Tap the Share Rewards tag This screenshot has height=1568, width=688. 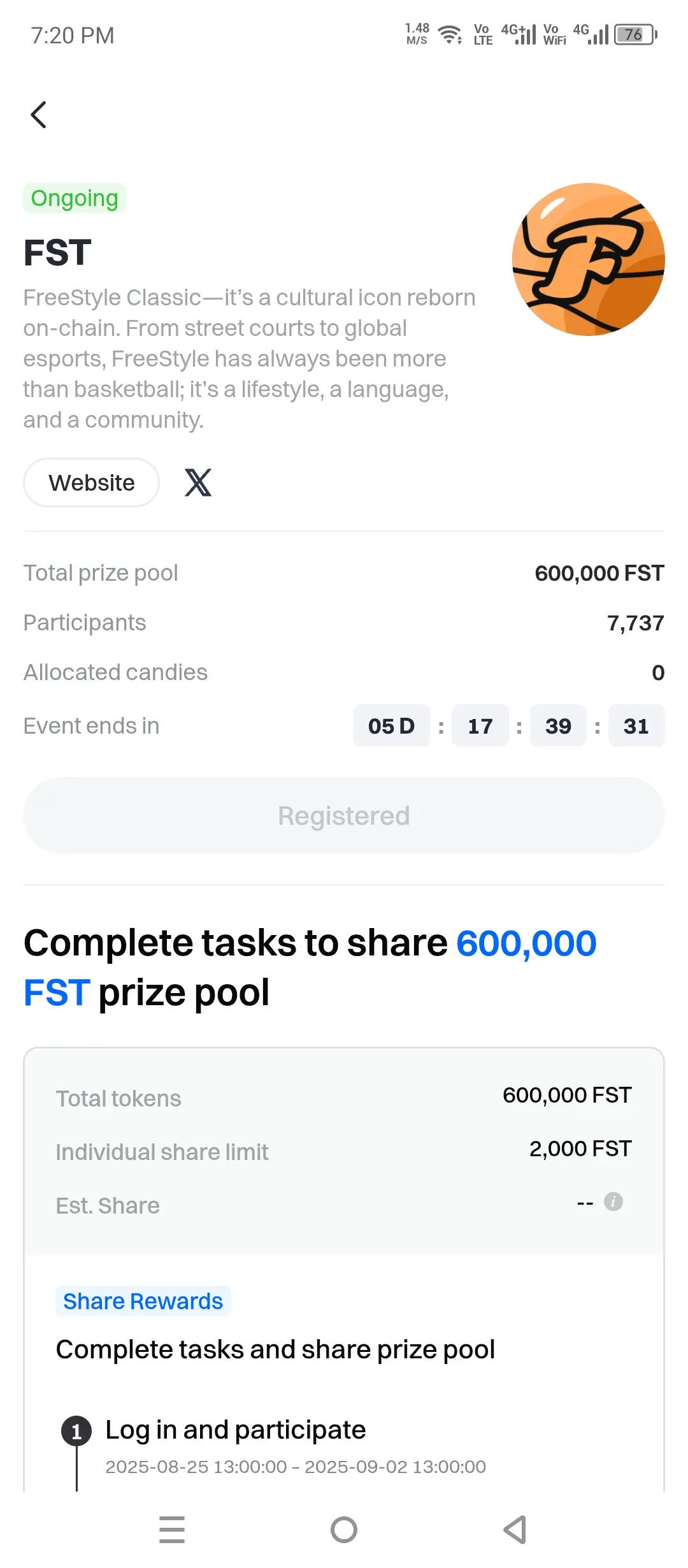click(143, 1301)
